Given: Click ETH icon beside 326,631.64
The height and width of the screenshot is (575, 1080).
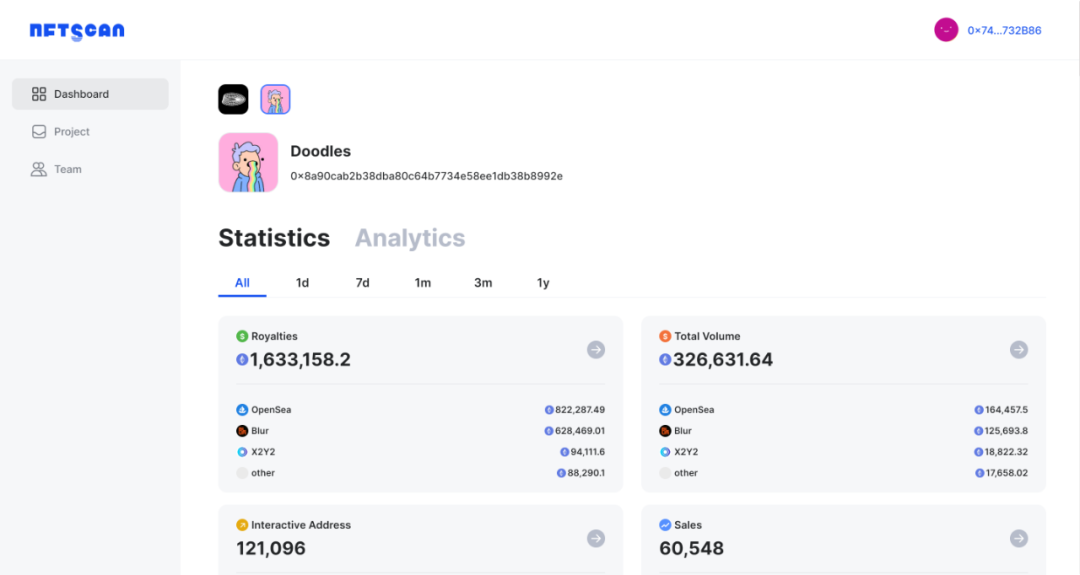Looking at the screenshot, I should 665,359.
